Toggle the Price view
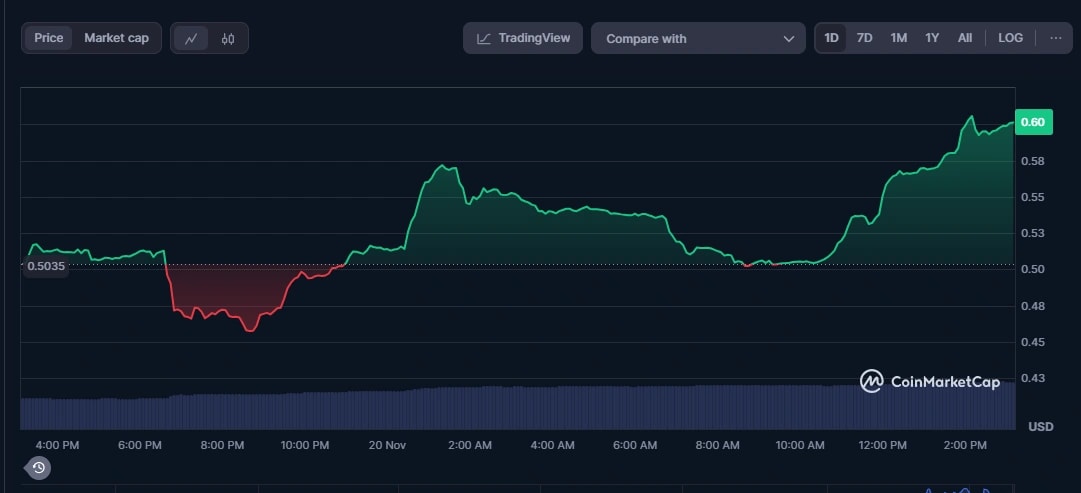Image resolution: width=1081 pixels, height=493 pixels. click(49, 38)
